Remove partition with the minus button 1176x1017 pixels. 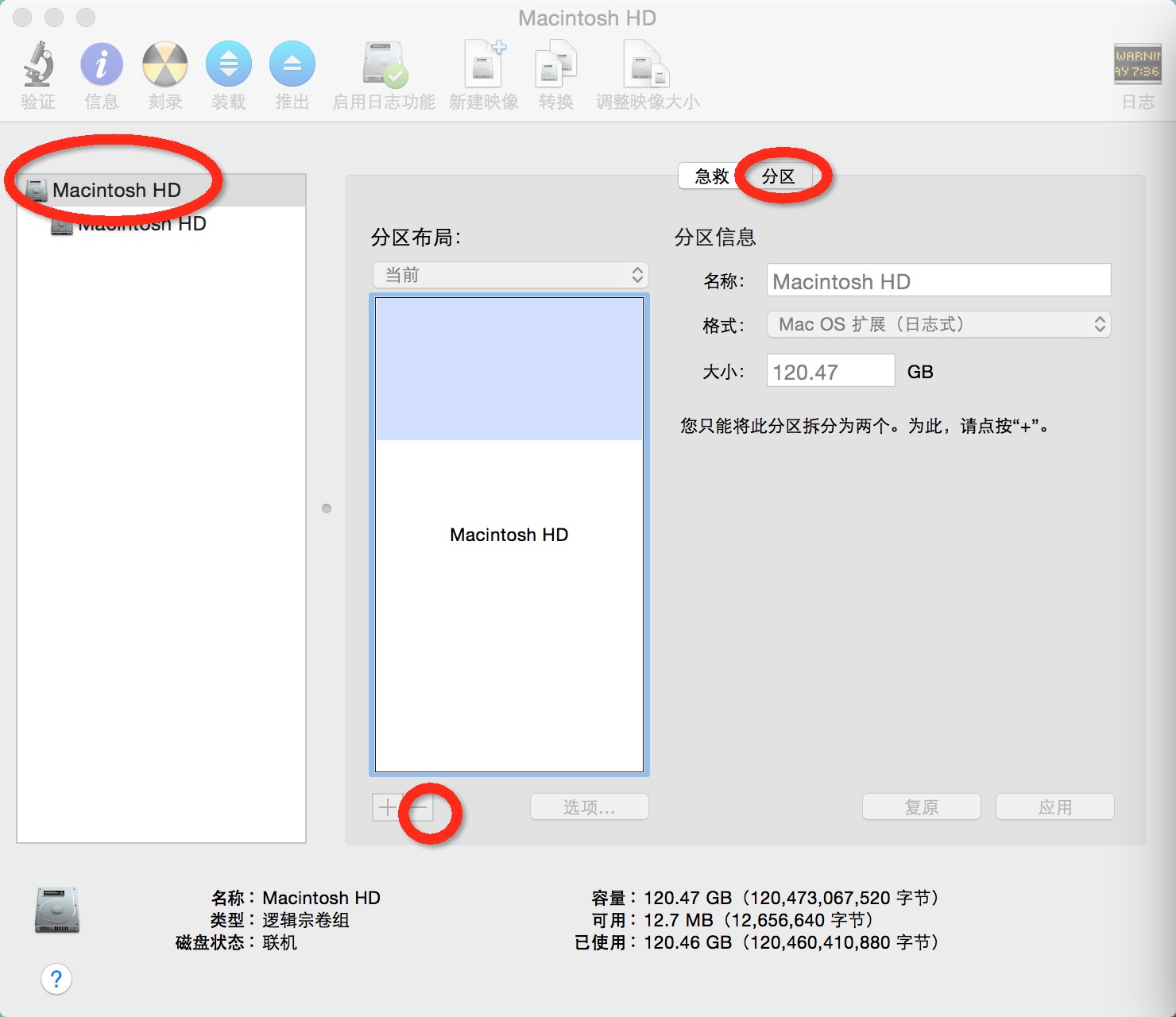tap(418, 807)
